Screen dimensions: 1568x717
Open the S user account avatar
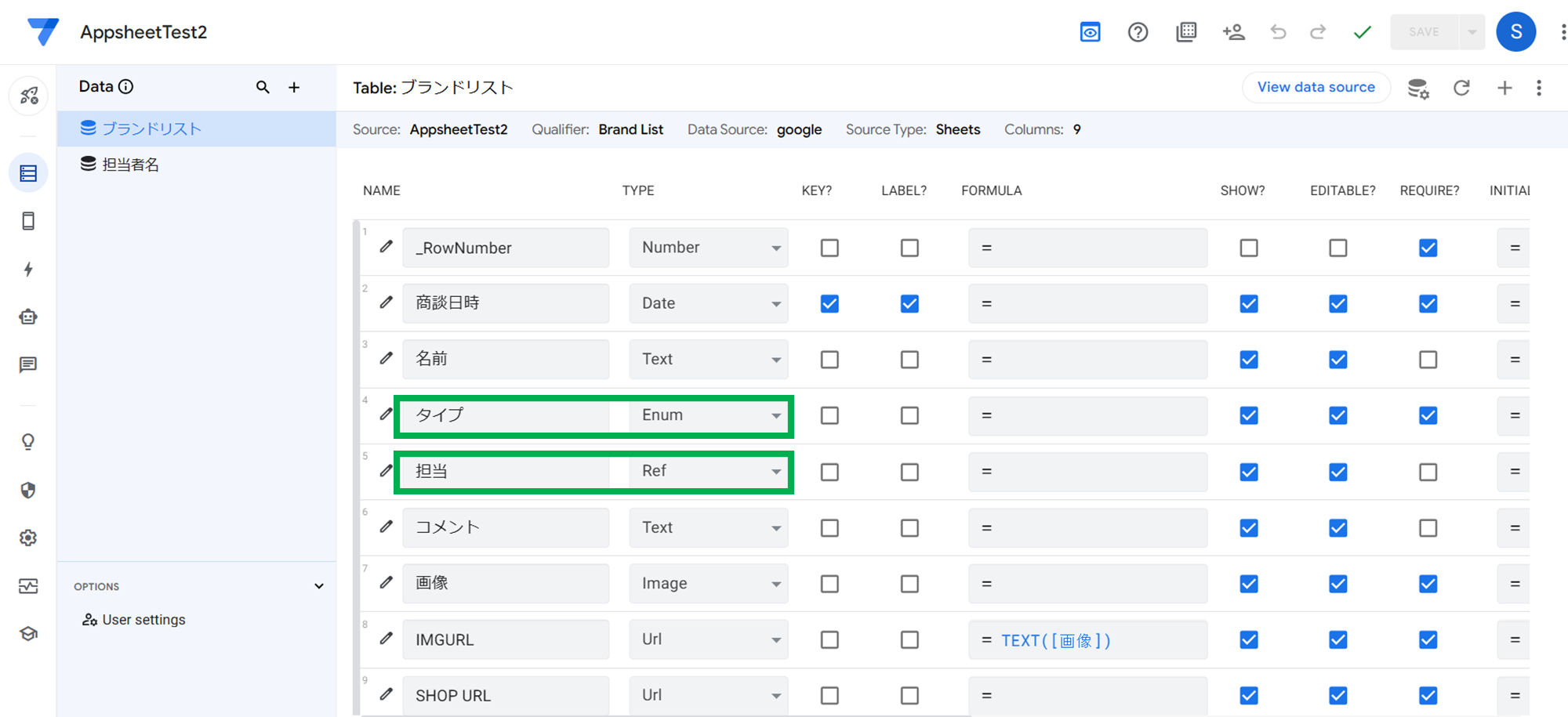(x=1515, y=32)
